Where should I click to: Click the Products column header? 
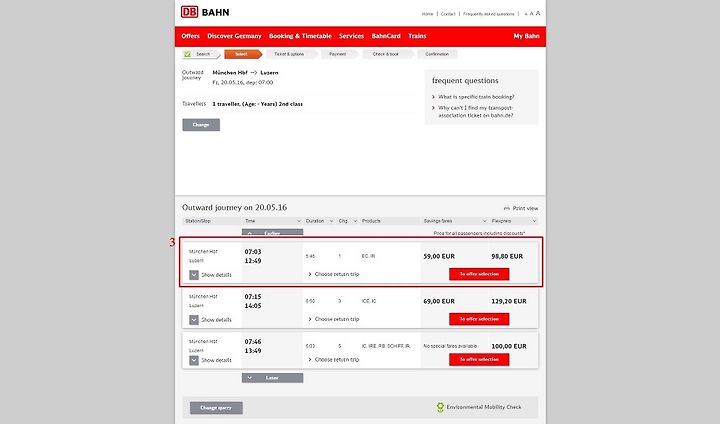(371, 221)
